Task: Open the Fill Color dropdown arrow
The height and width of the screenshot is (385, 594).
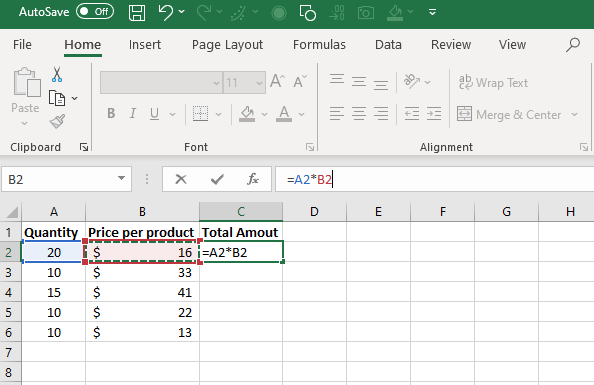Action: (264, 114)
